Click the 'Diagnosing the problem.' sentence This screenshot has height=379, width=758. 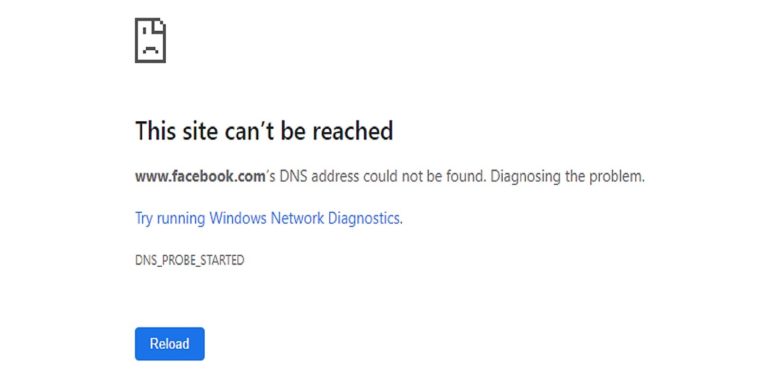click(568, 177)
